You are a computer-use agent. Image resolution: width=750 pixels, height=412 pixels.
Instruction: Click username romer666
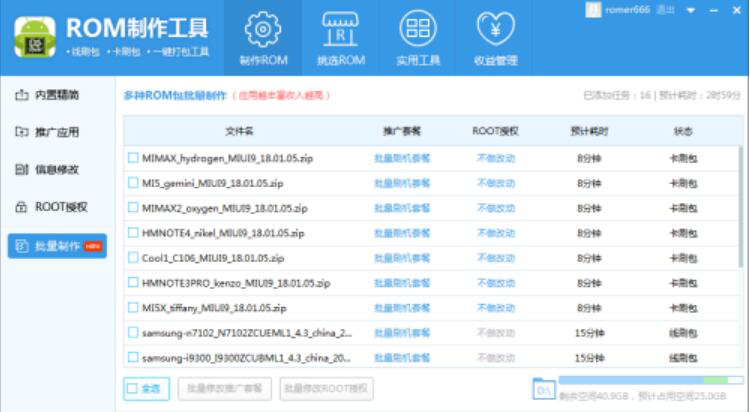(628, 10)
